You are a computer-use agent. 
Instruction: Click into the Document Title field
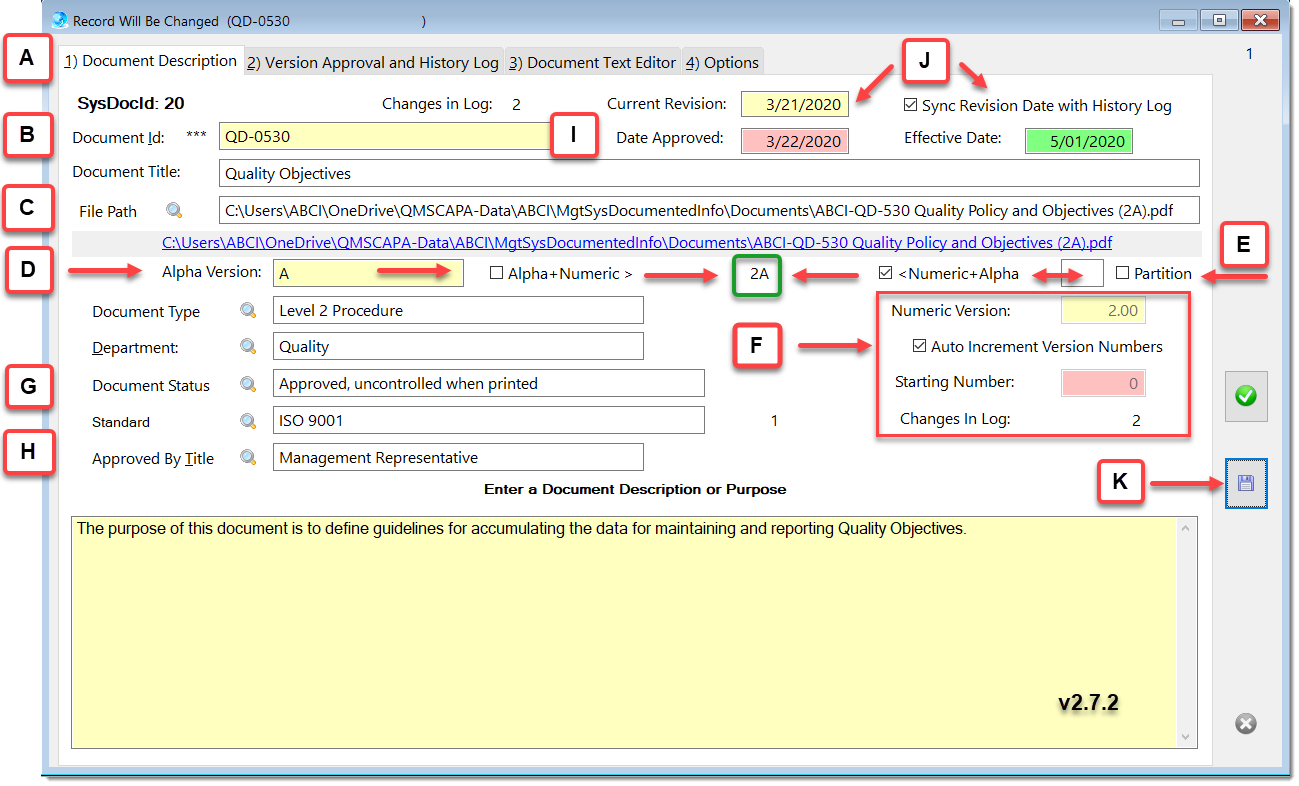click(x=708, y=174)
